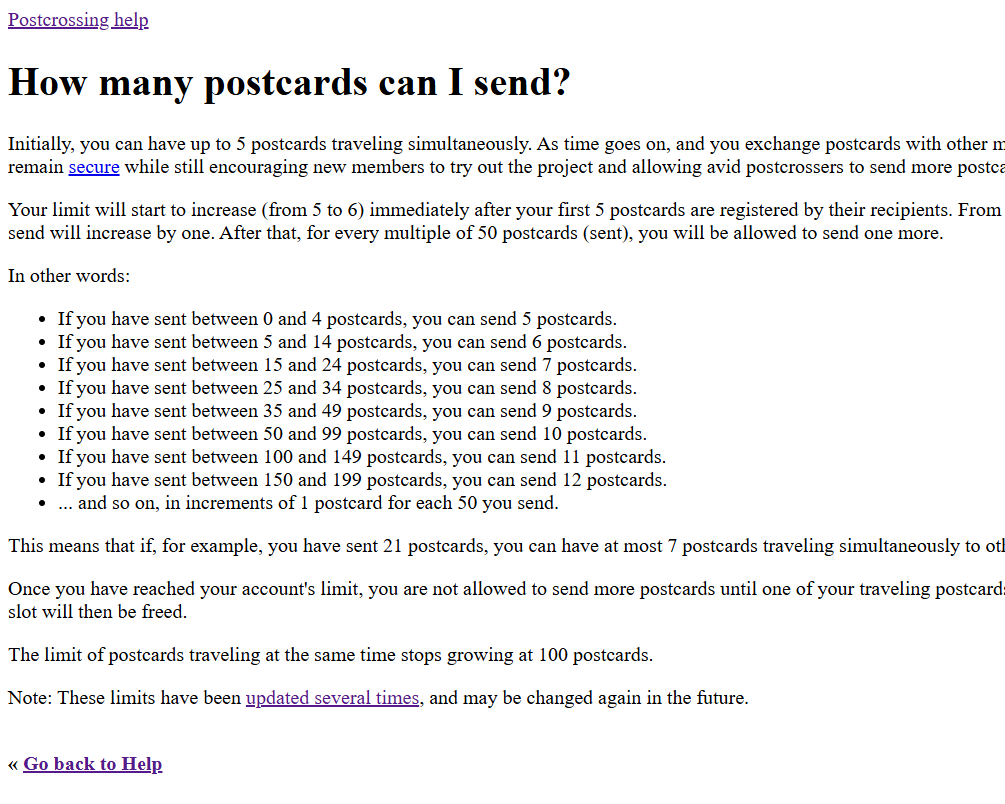Viewport: 1005px width, 804px height.
Task: Go back to Help page
Action: (x=92, y=764)
